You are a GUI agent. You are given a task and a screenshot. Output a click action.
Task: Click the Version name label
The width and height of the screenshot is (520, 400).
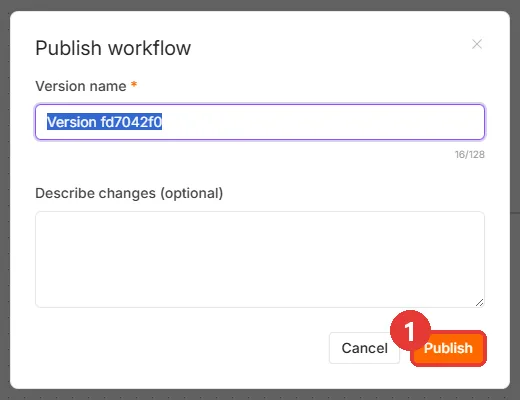tap(81, 86)
